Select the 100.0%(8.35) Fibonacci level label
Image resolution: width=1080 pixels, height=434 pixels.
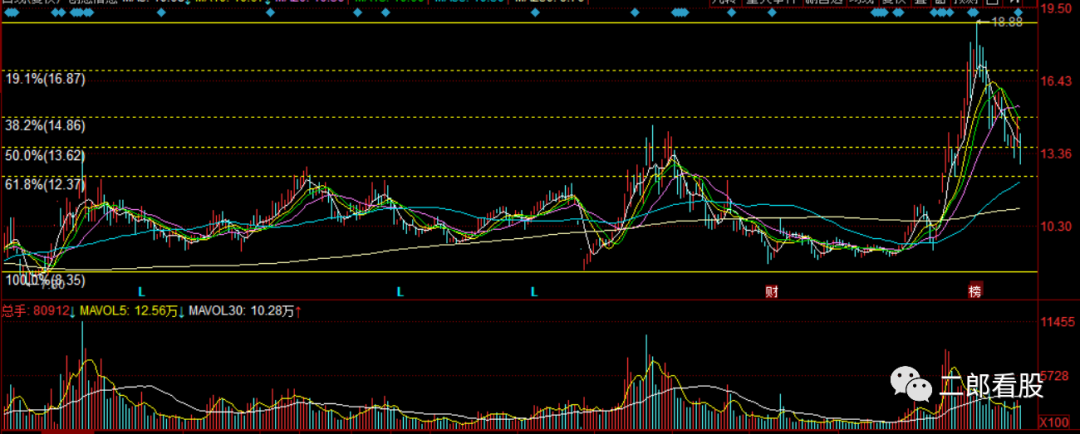tap(45, 280)
